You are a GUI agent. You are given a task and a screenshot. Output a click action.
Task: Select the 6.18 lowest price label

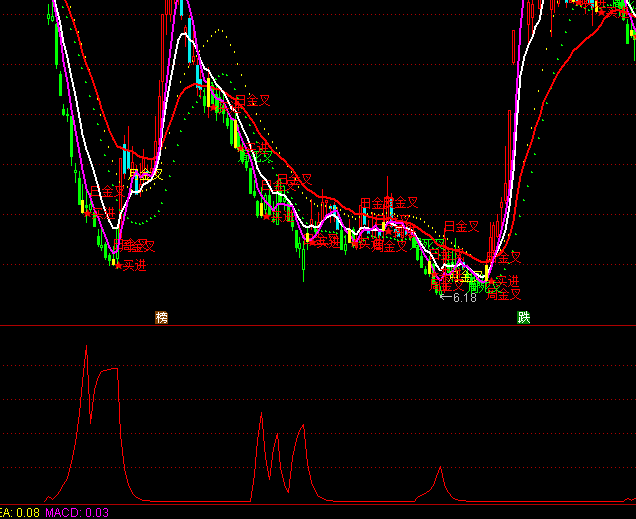tap(464, 297)
